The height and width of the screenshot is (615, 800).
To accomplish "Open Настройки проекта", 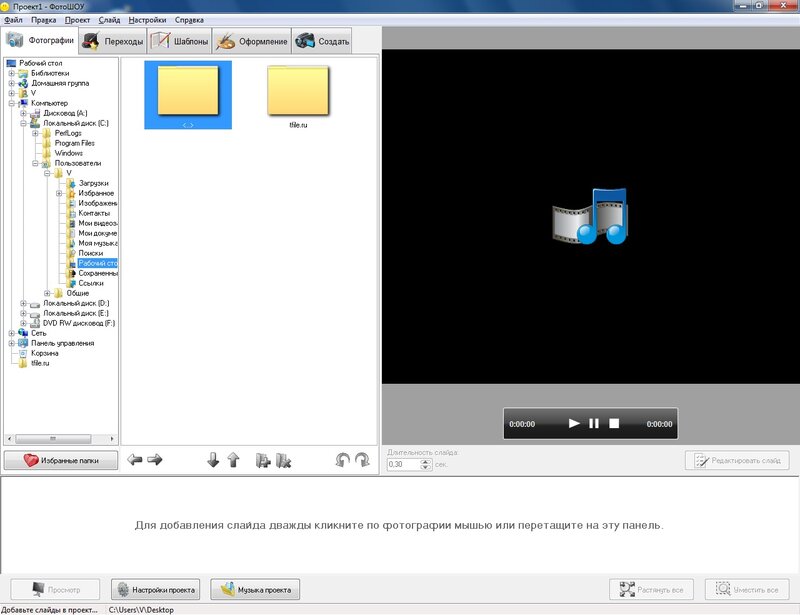I will point(156,589).
